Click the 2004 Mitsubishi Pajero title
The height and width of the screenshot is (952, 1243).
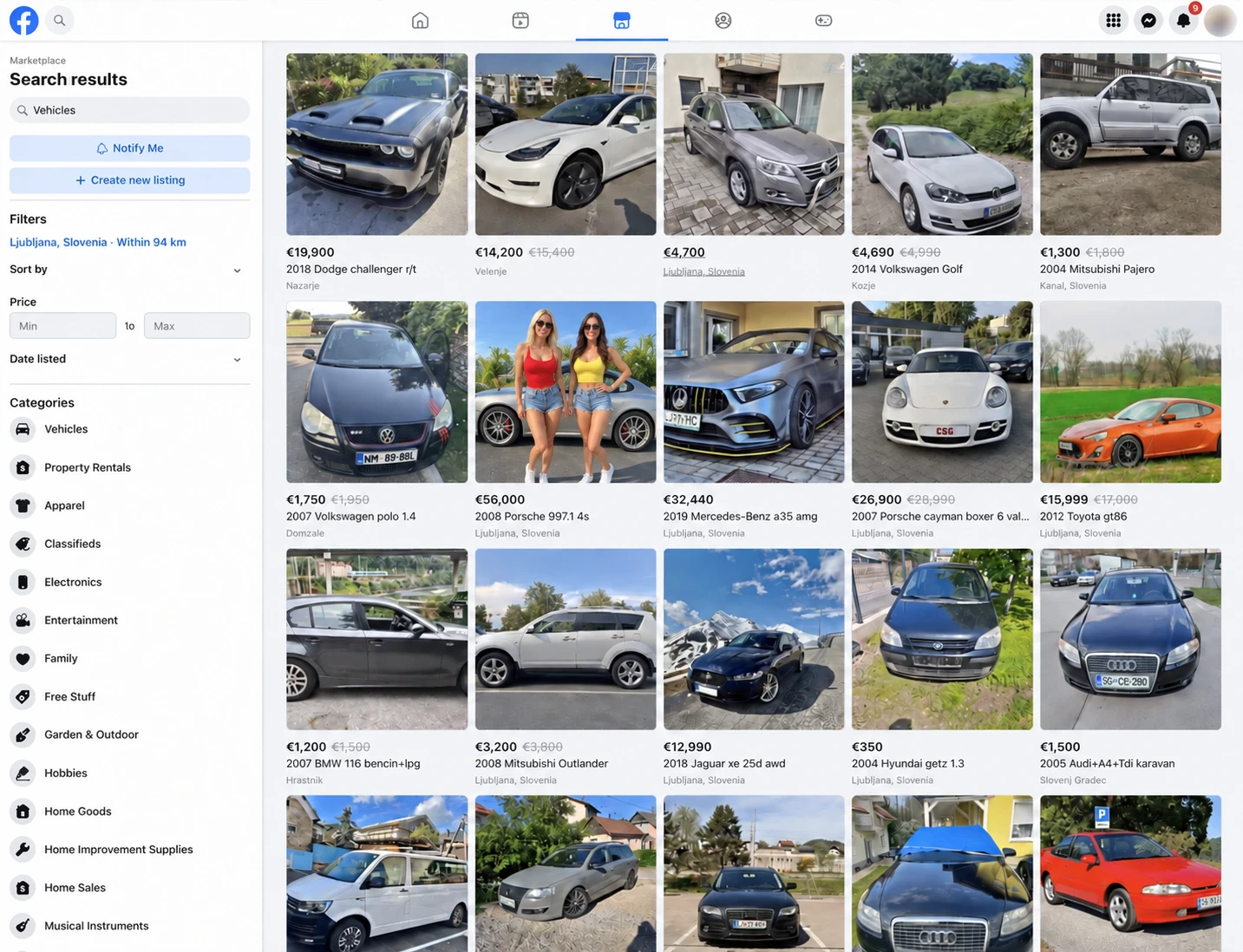(1097, 269)
